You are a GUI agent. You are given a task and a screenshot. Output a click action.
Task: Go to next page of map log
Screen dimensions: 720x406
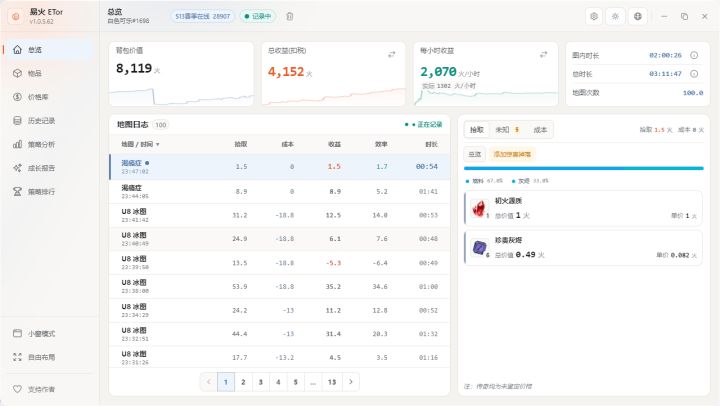pos(351,382)
